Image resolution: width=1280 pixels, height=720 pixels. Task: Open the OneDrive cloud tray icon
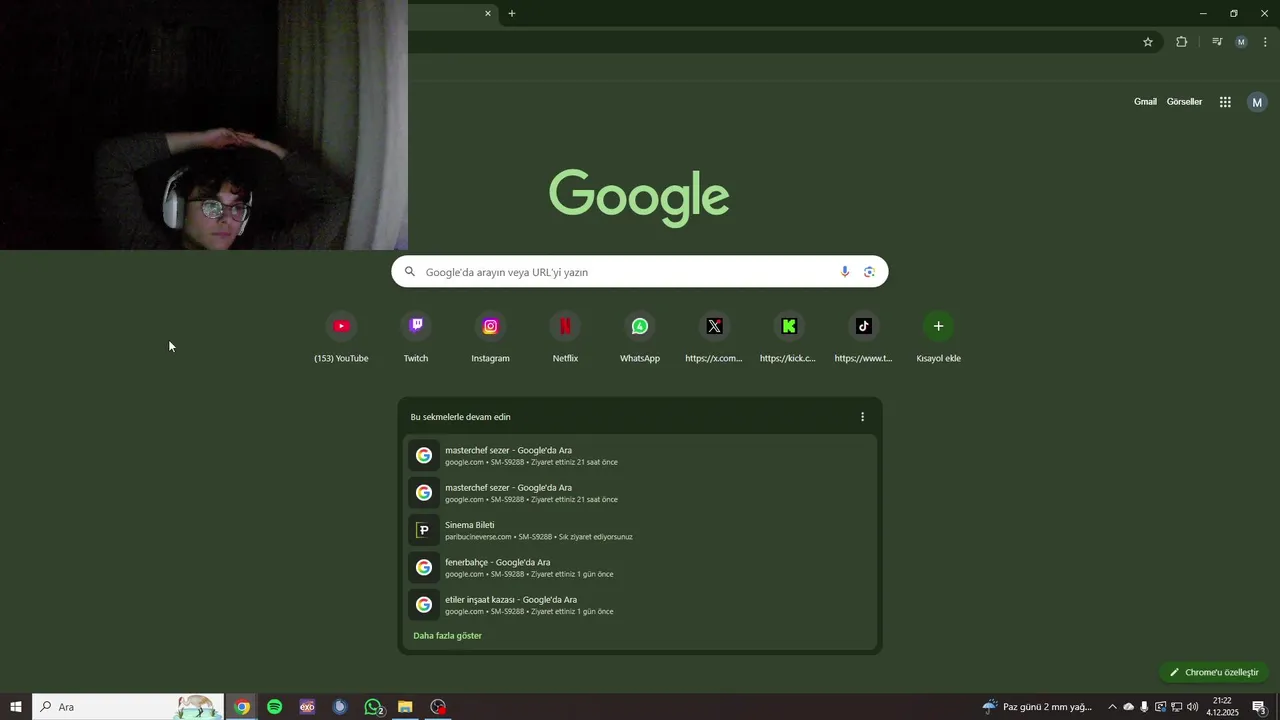click(1128, 707)
